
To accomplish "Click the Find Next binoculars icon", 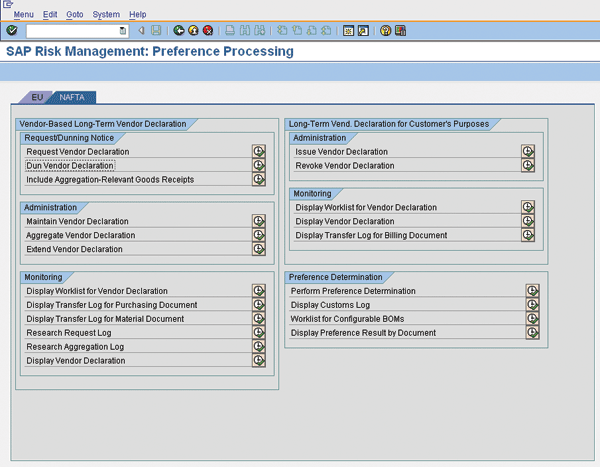I will click(259, 30).
